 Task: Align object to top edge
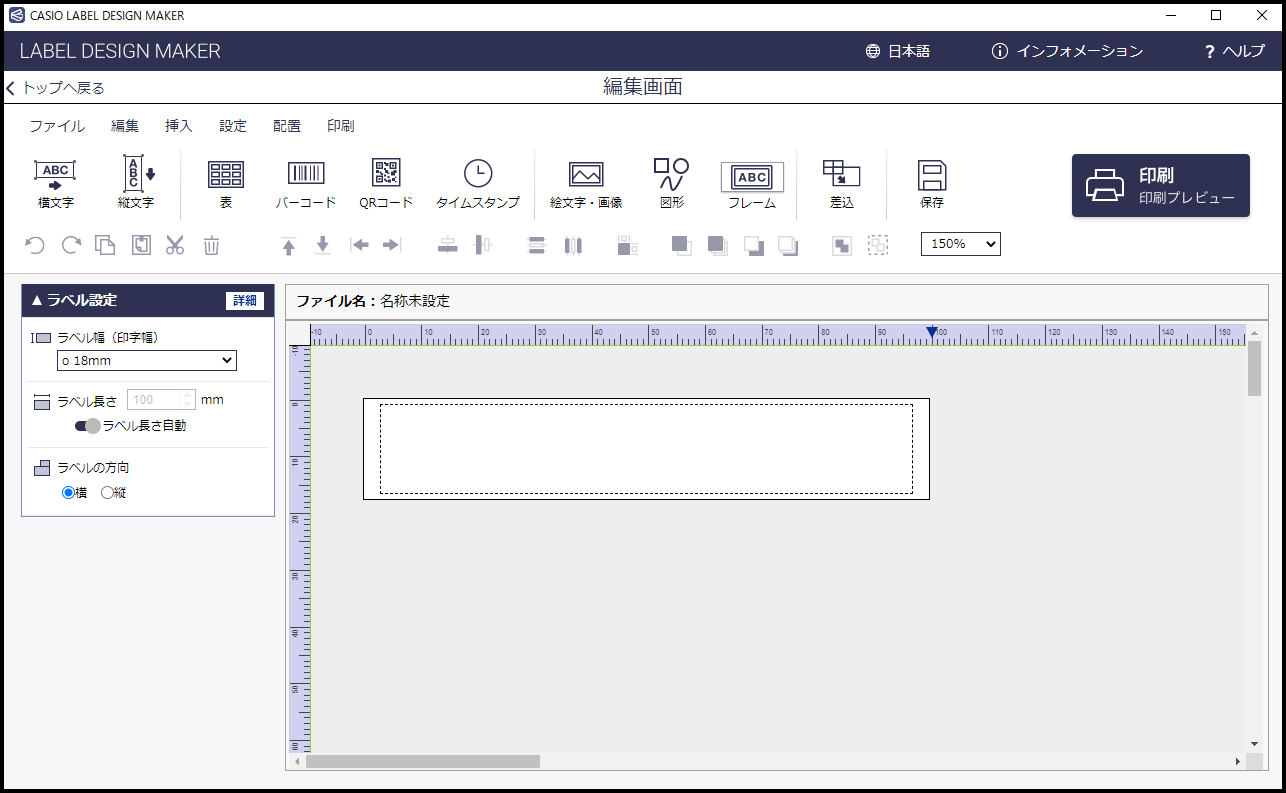tap(289, 245)
